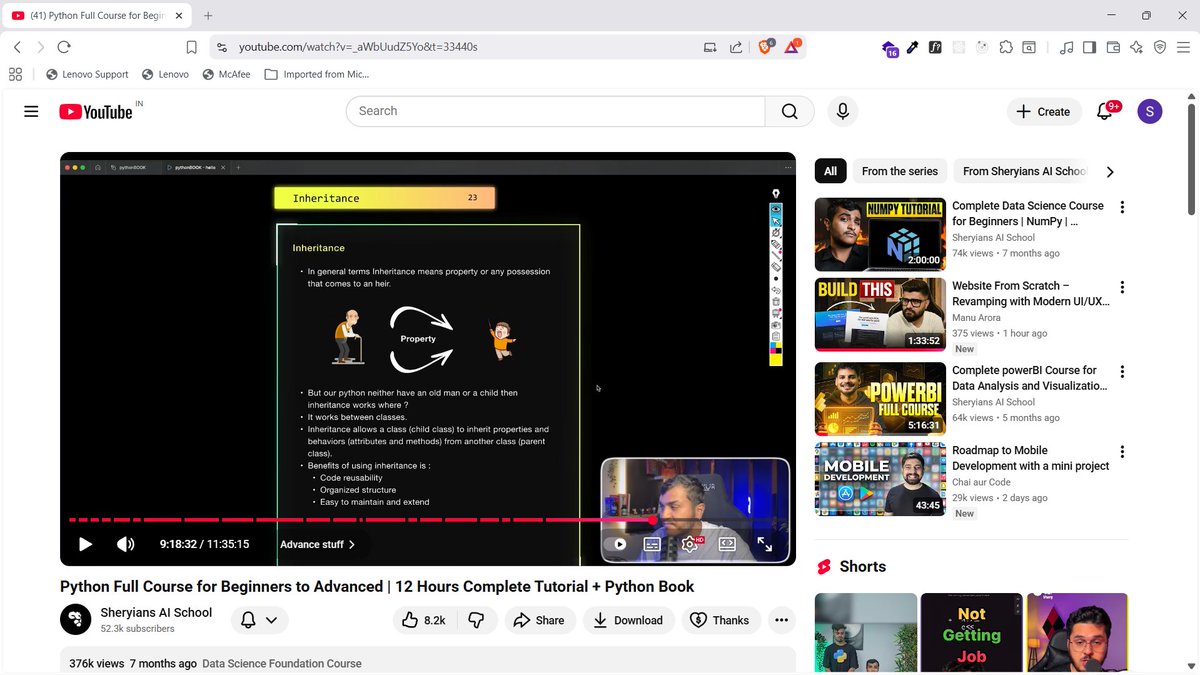Open the notification preferences dropdown by Sheryians
1200x675 pixels.
coord(260,620)
